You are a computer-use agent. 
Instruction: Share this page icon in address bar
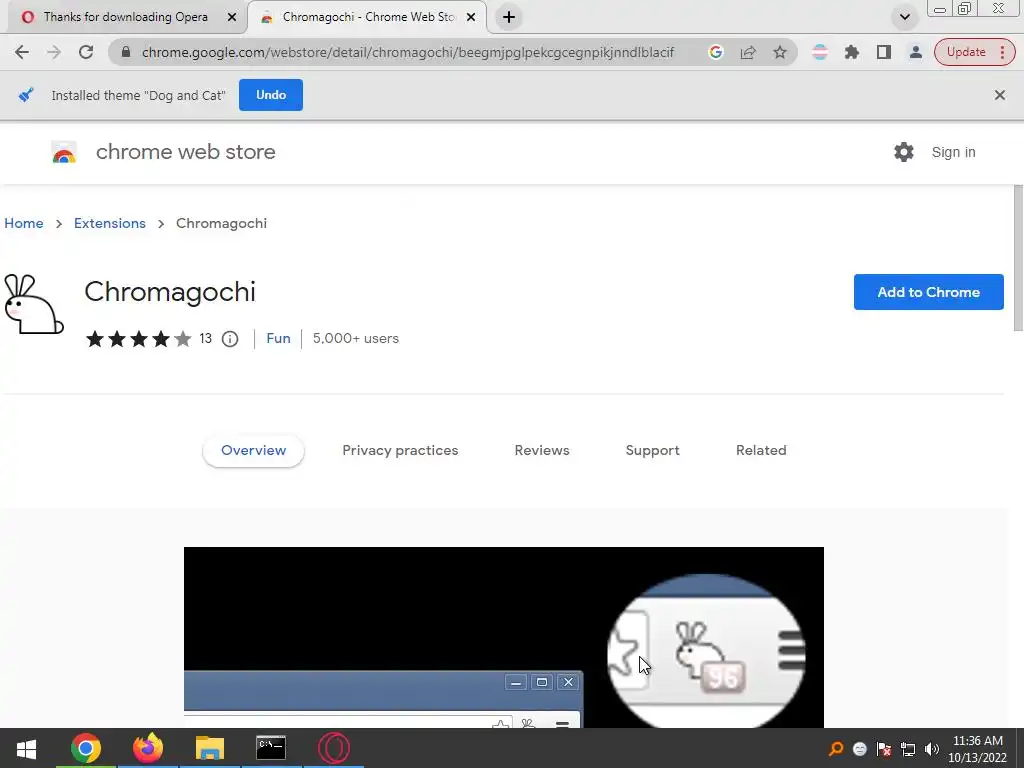click(x=748, y=52)
